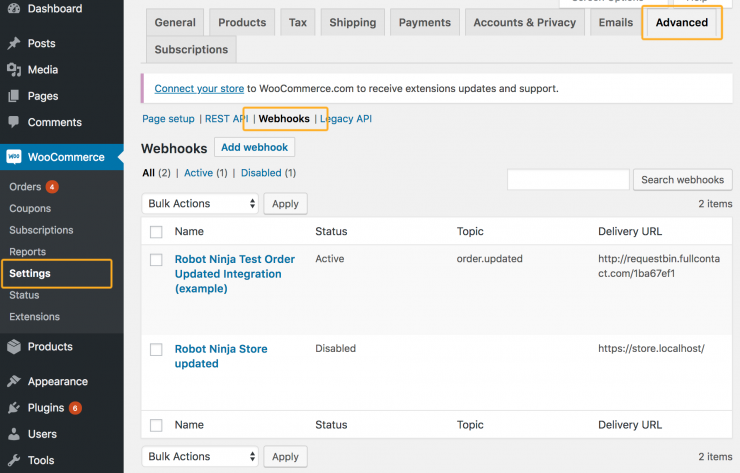Open the top Bulk Actions dropdown
740x473 pixels.
200,203
